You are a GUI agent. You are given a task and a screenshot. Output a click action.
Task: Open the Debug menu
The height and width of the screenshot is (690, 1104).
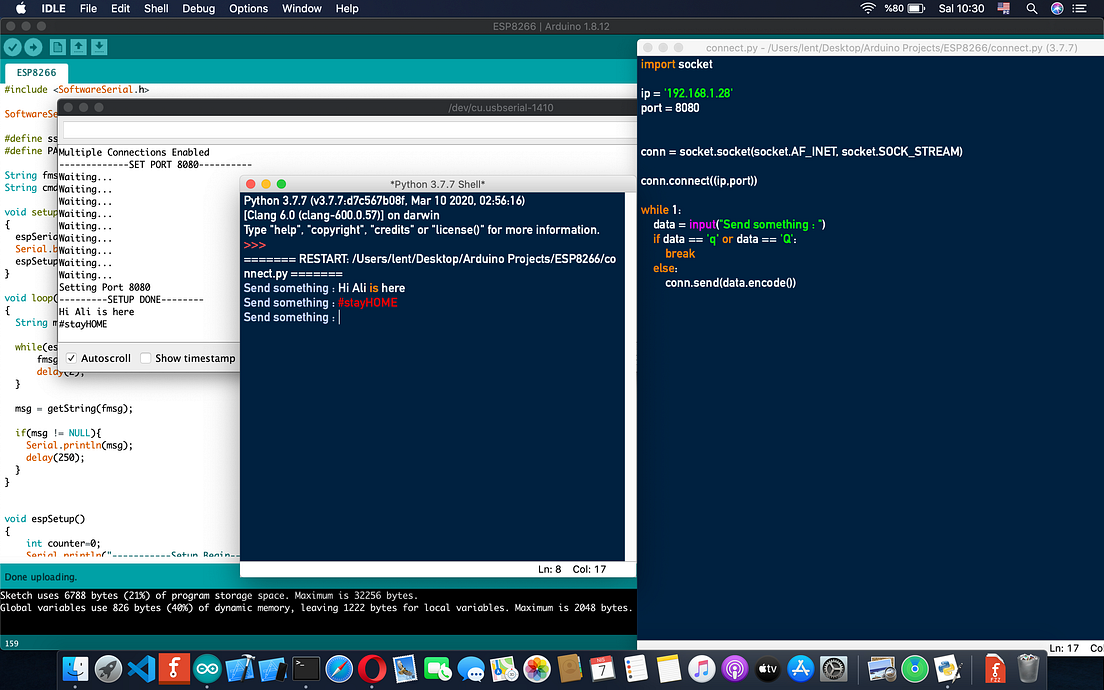point(198,8)
